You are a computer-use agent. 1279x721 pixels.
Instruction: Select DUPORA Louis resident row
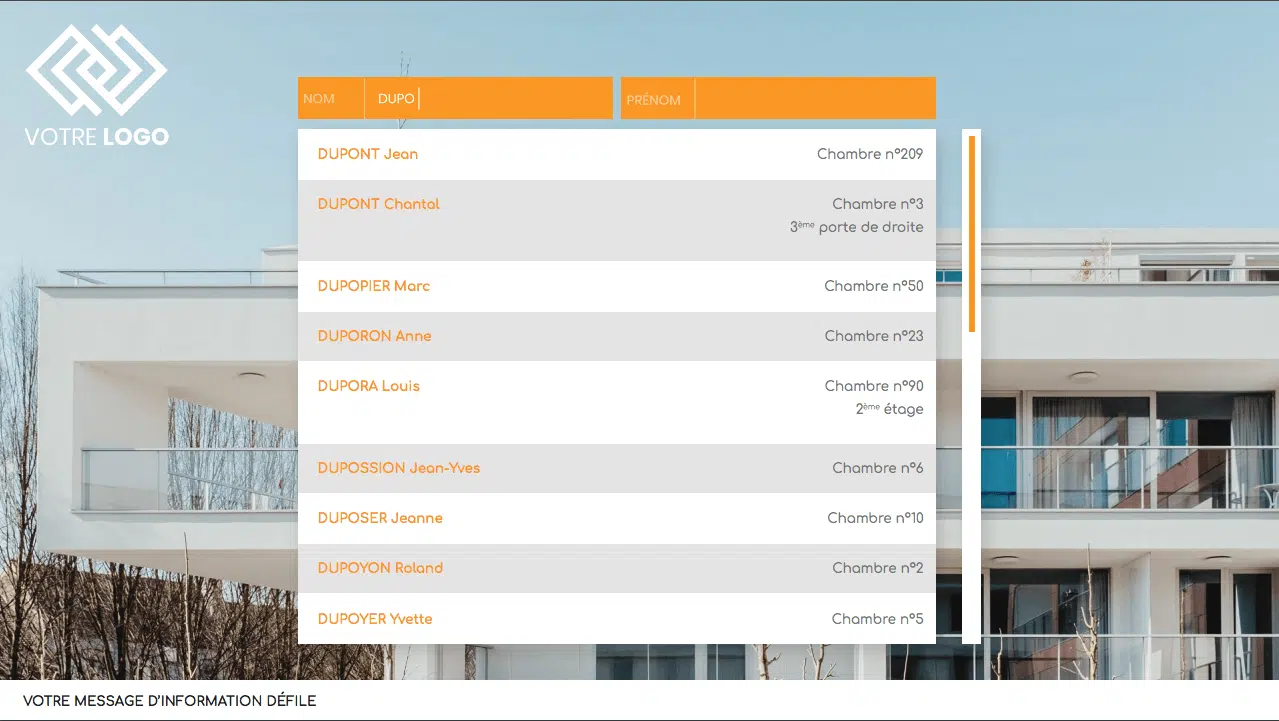point(368,386)
